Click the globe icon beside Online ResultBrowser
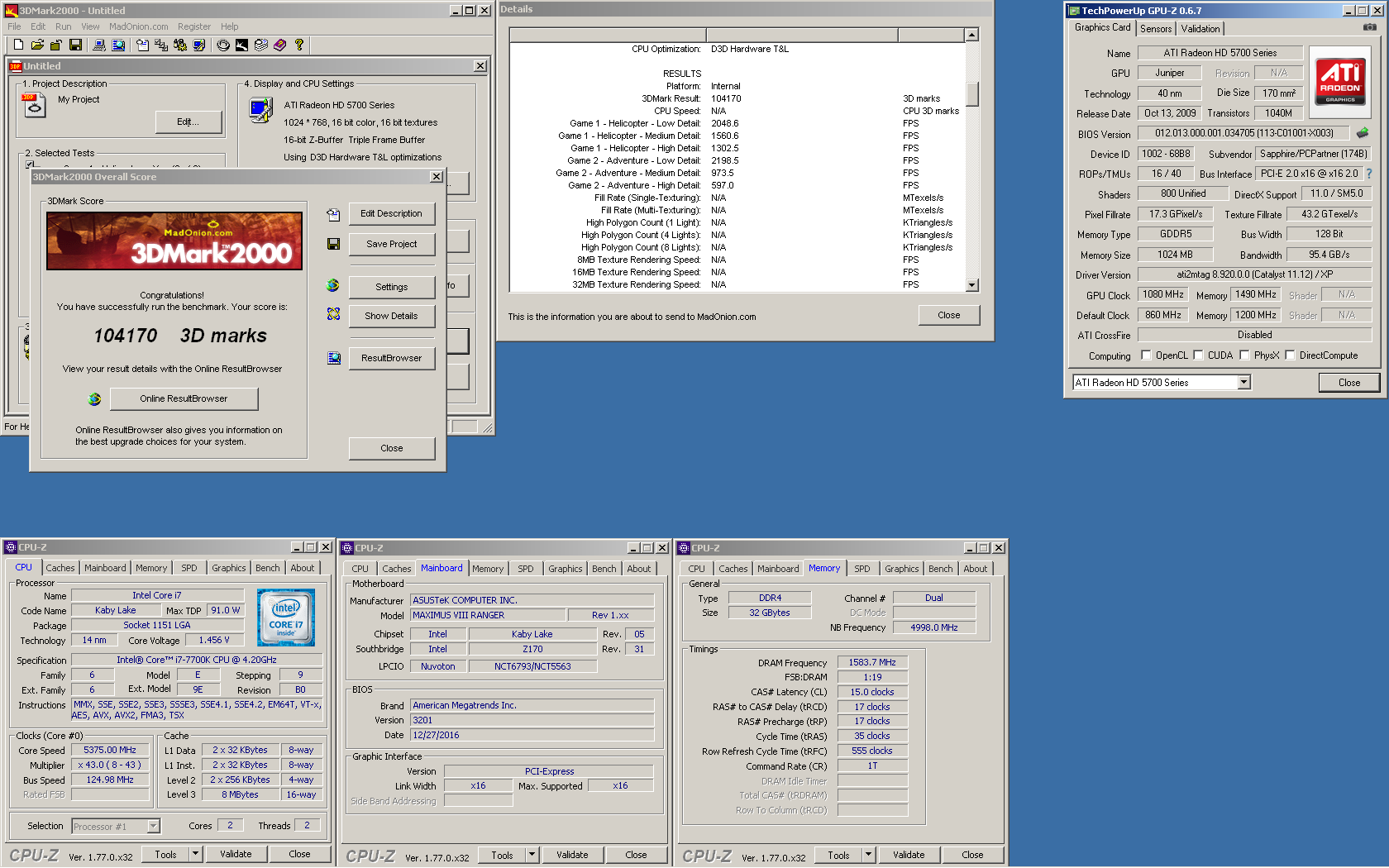Image resolution: width=1389 pixels, height=868 pixels. (94, 398)
